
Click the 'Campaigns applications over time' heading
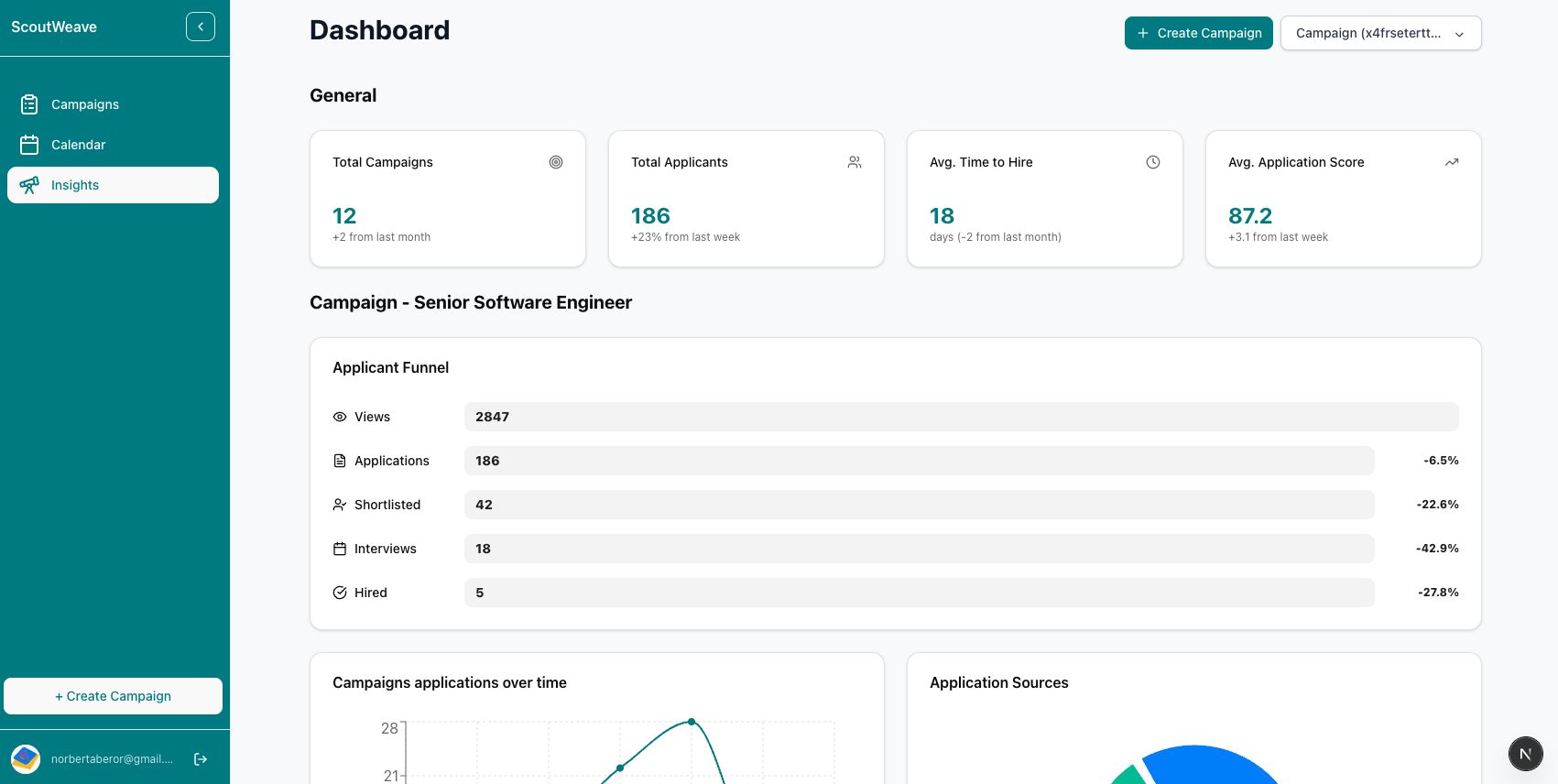pos(450,683)
